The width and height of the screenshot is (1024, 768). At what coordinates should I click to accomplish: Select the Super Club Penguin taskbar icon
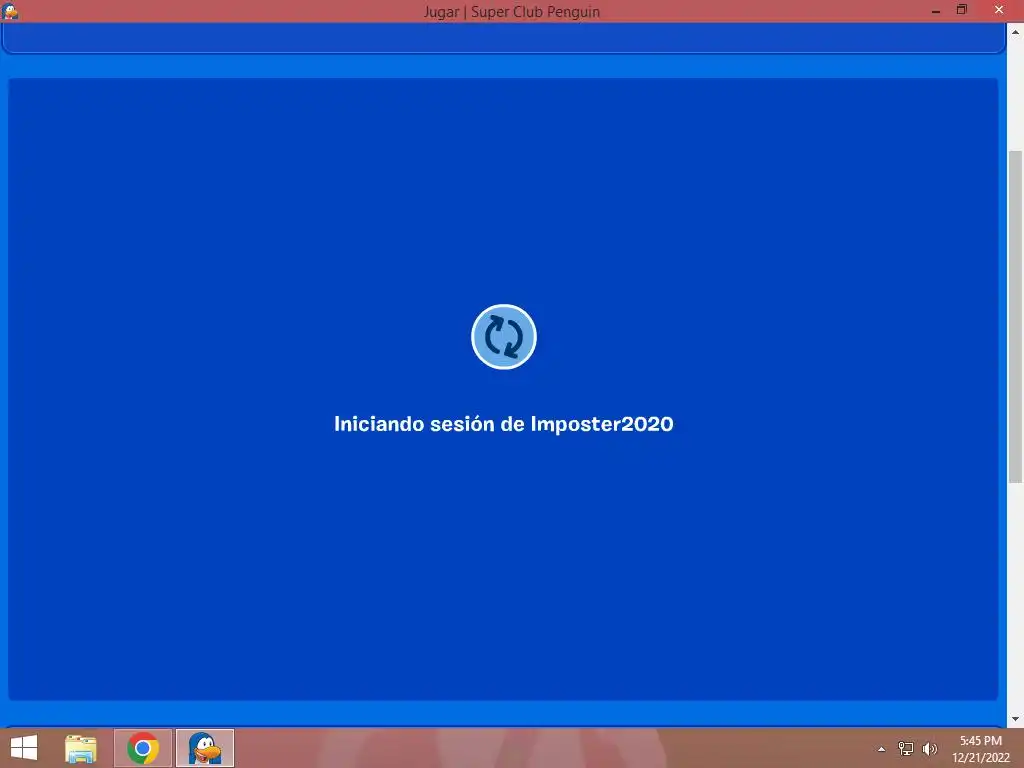(205, 748)
